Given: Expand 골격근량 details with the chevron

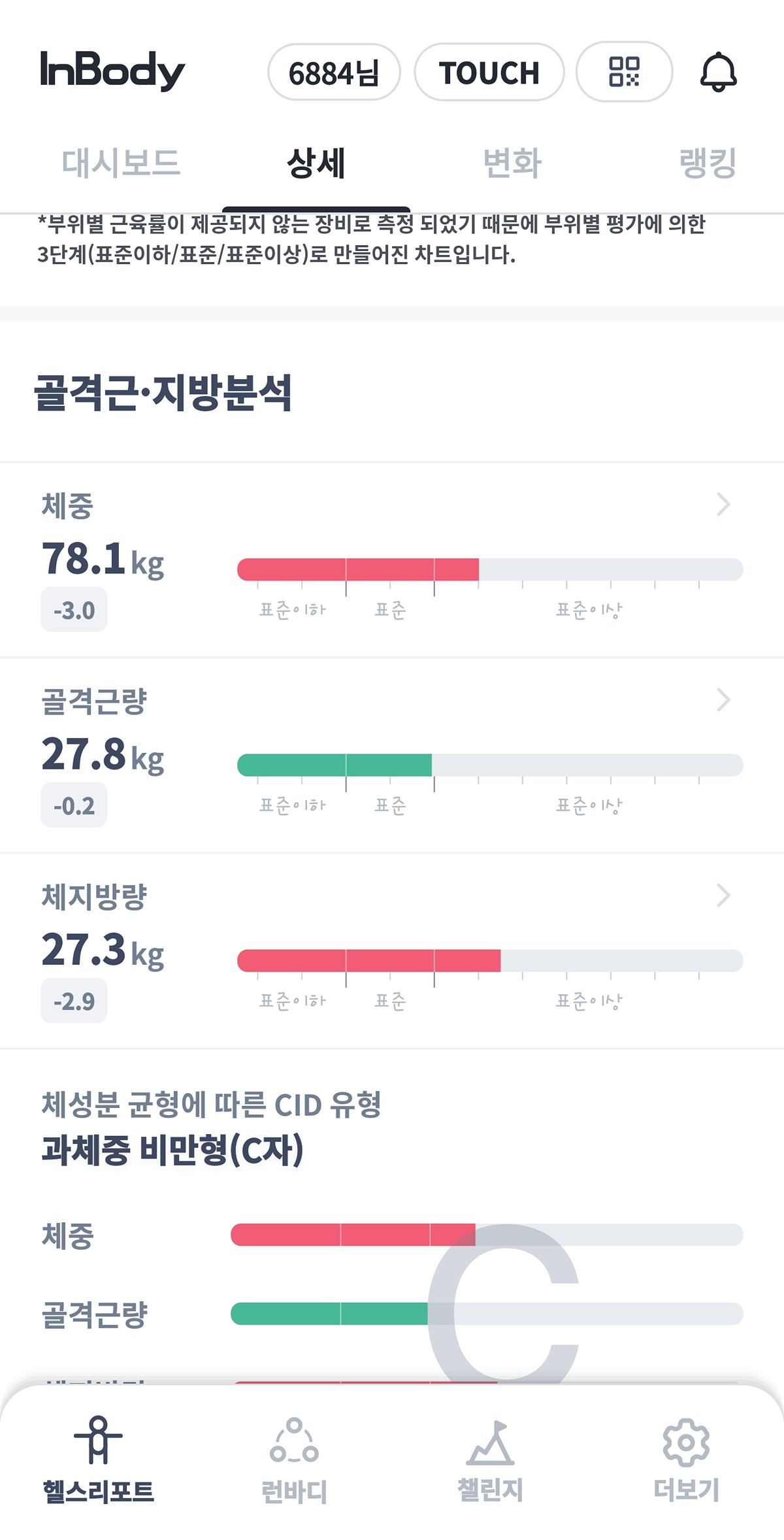Looking at the screenshot, I should click(723, 700).
